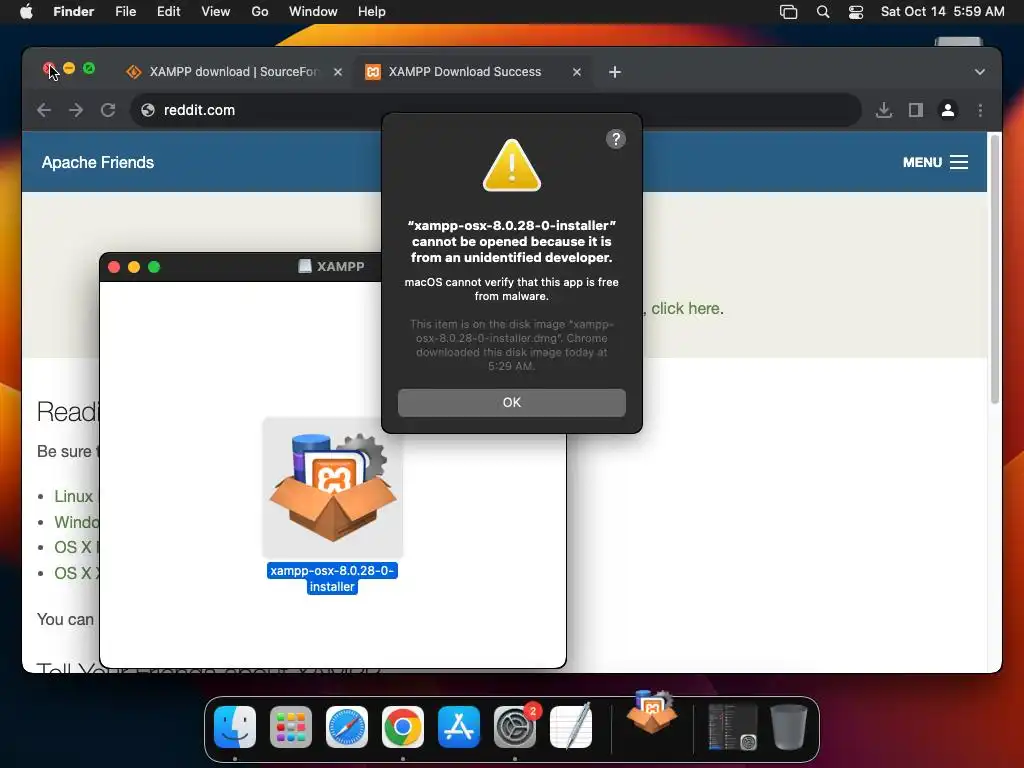
Task: Open the Trash from the Dock
Action: point(789,727)
